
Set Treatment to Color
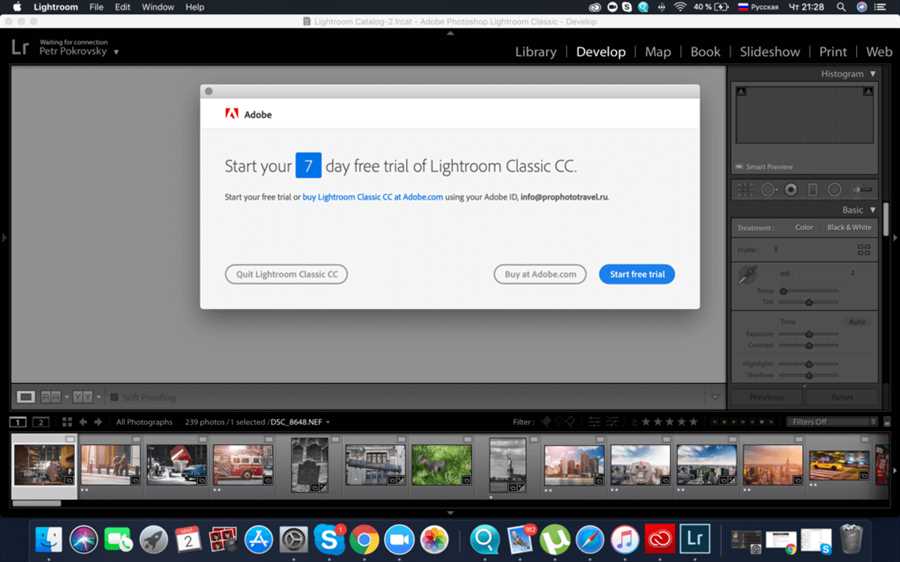(x=804, y=227)
